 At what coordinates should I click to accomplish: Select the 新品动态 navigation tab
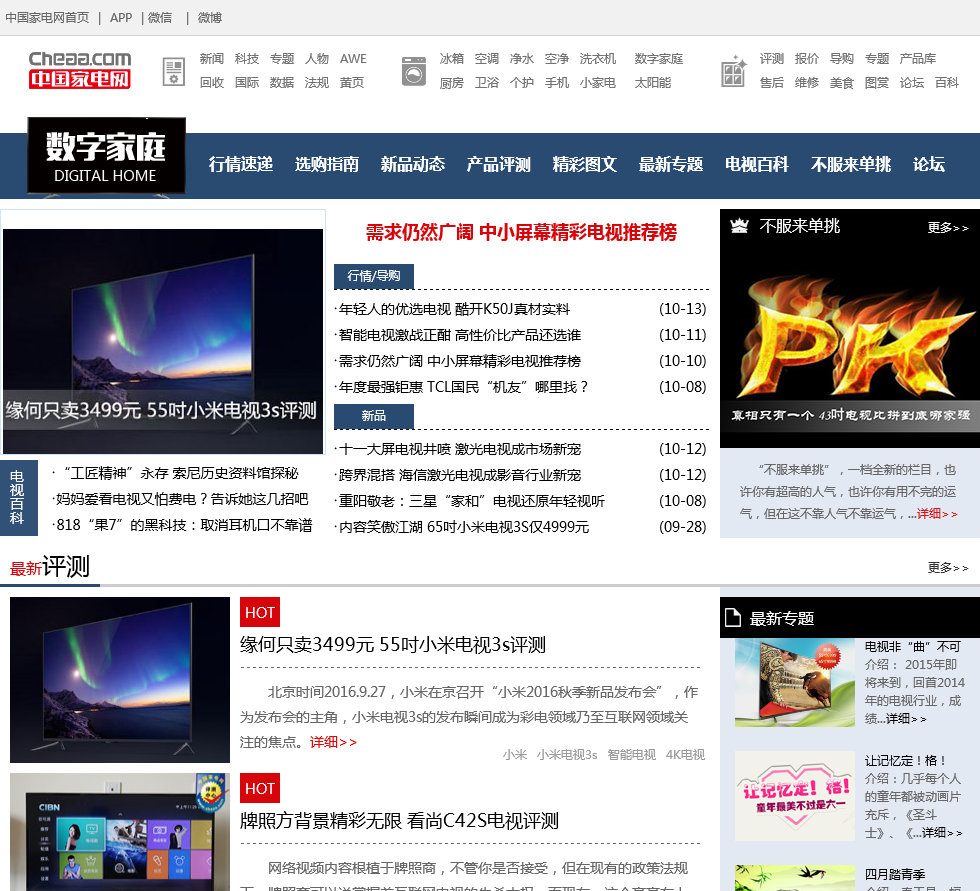pos(412,164)
